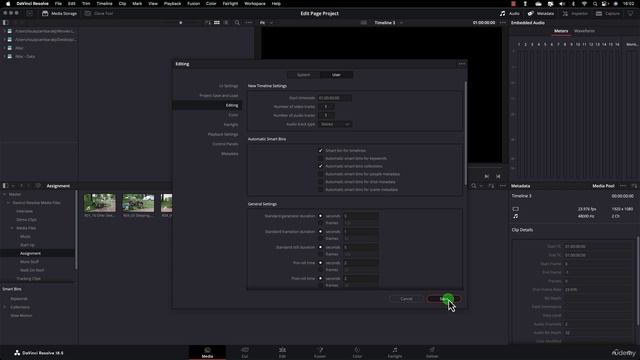Expand the Collections smart bin
The image size is (640, 360).
(4, 307)
